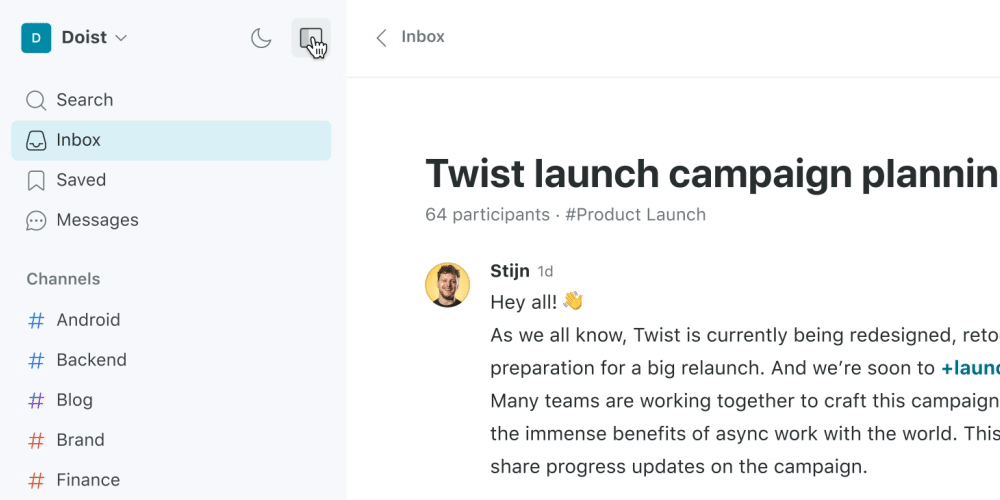1000x500 pixels.
Task: Open the #Product Launch channel link
Action: coord(635,215)
